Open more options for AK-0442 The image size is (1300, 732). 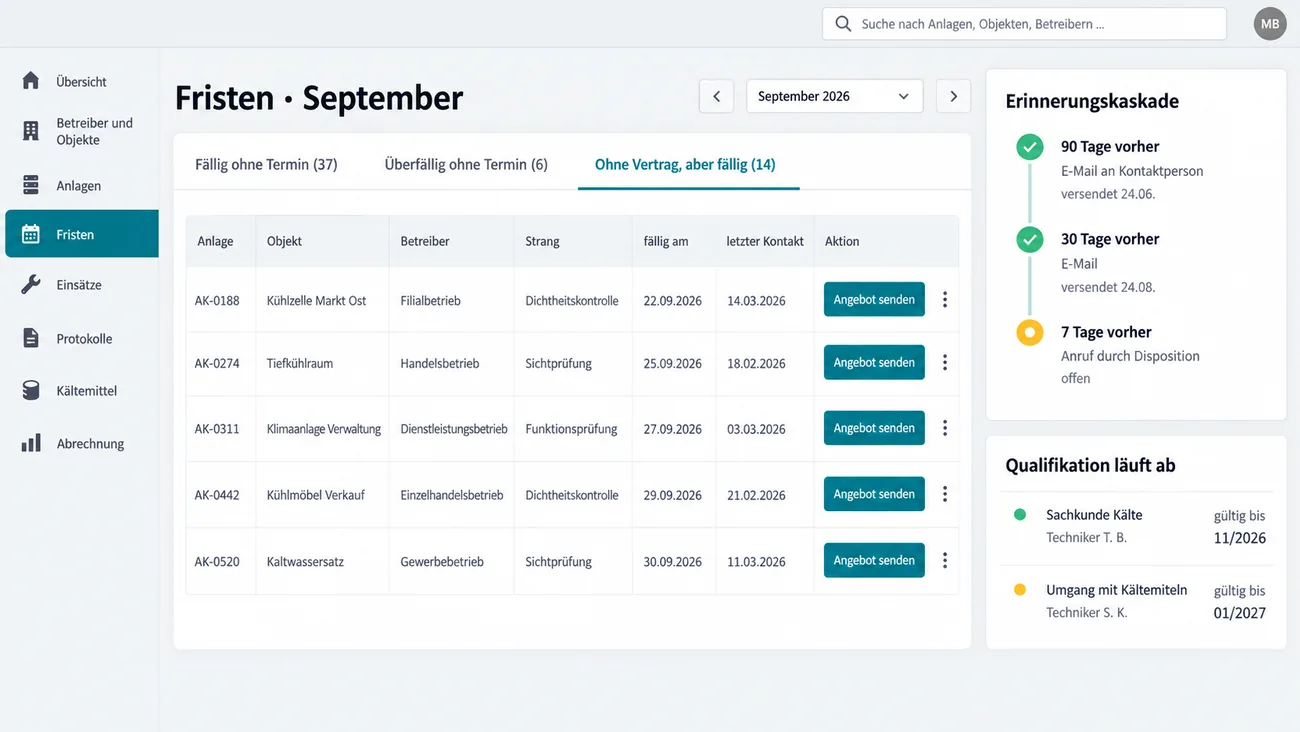click(x=945, y=494)
